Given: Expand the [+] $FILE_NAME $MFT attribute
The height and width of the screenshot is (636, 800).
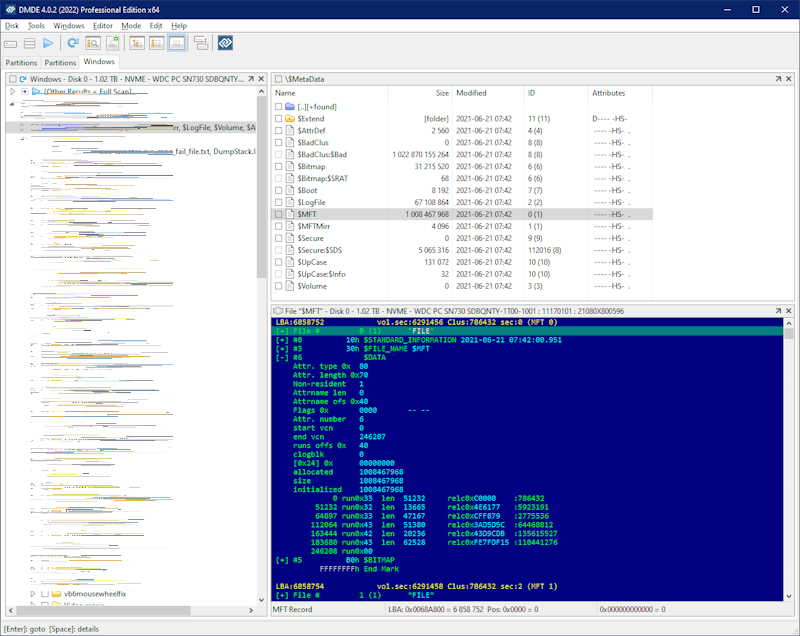Looking at the screenshot, I should 282,349.
